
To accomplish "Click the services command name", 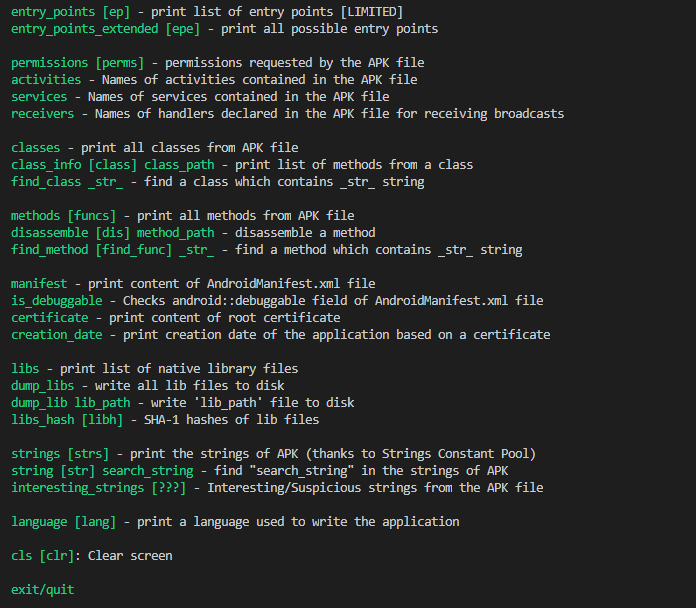I will click(39, 97).
